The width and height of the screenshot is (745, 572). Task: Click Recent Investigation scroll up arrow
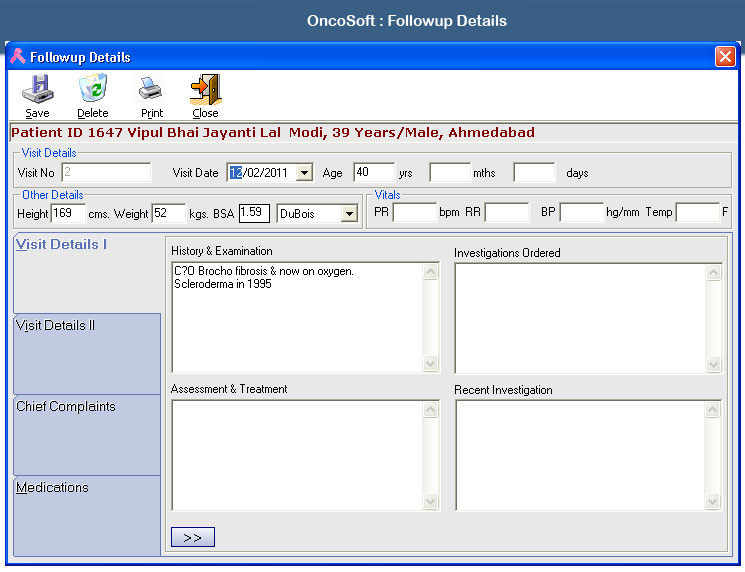712,410
